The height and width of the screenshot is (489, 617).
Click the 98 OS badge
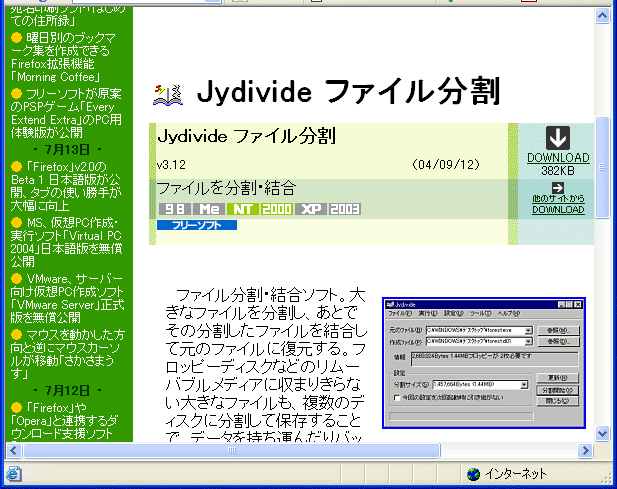[175, 209]
